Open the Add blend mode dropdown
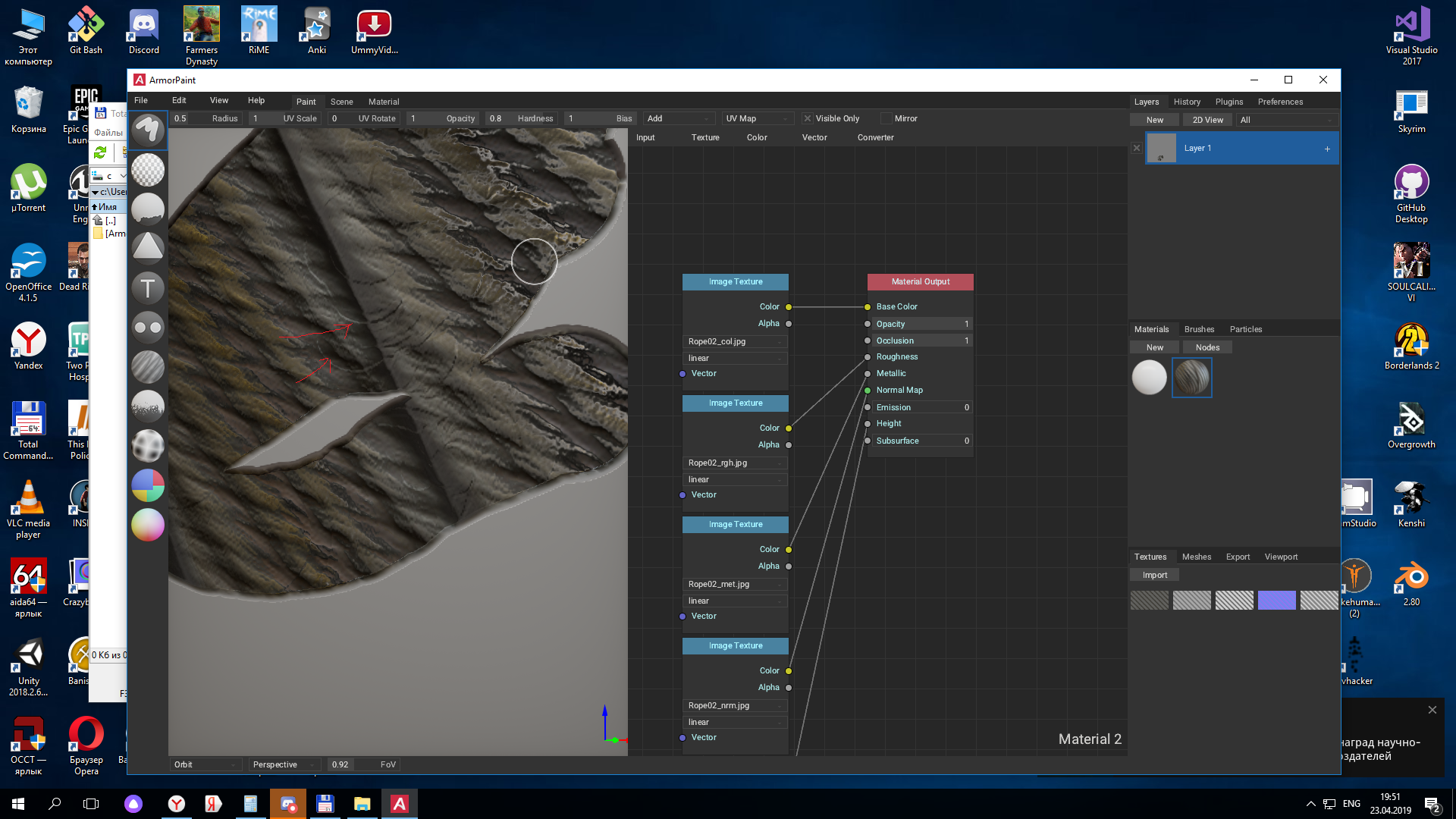This screenshot has width=1456, height=819. tap(679, 118)
